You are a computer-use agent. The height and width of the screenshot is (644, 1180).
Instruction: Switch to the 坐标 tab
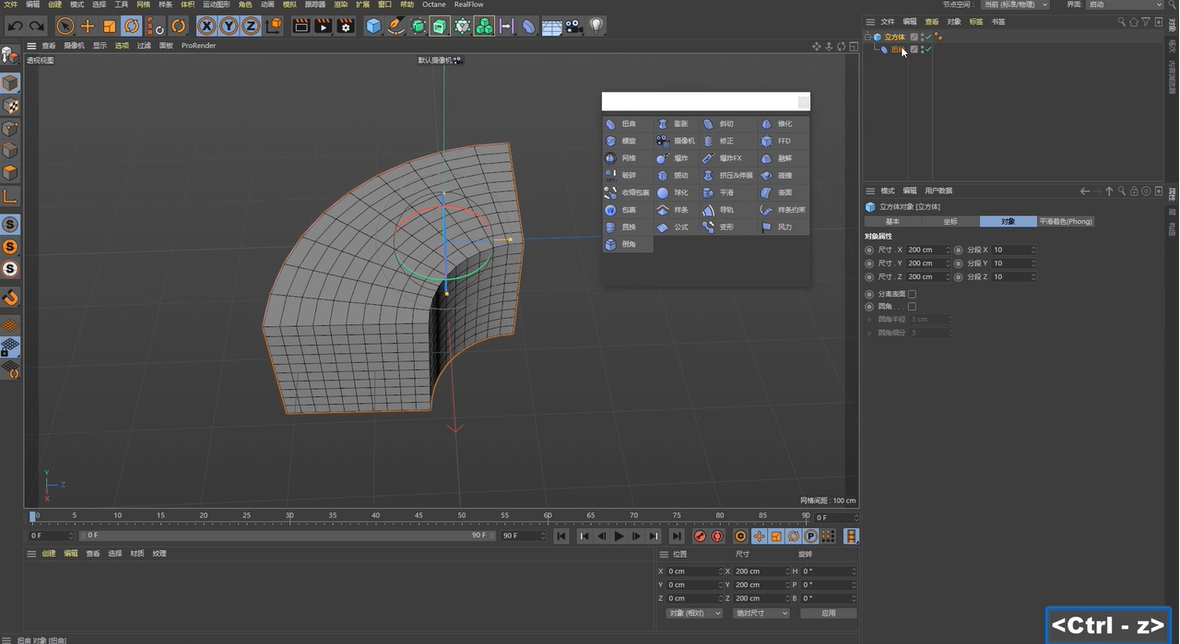click(950, 221)
